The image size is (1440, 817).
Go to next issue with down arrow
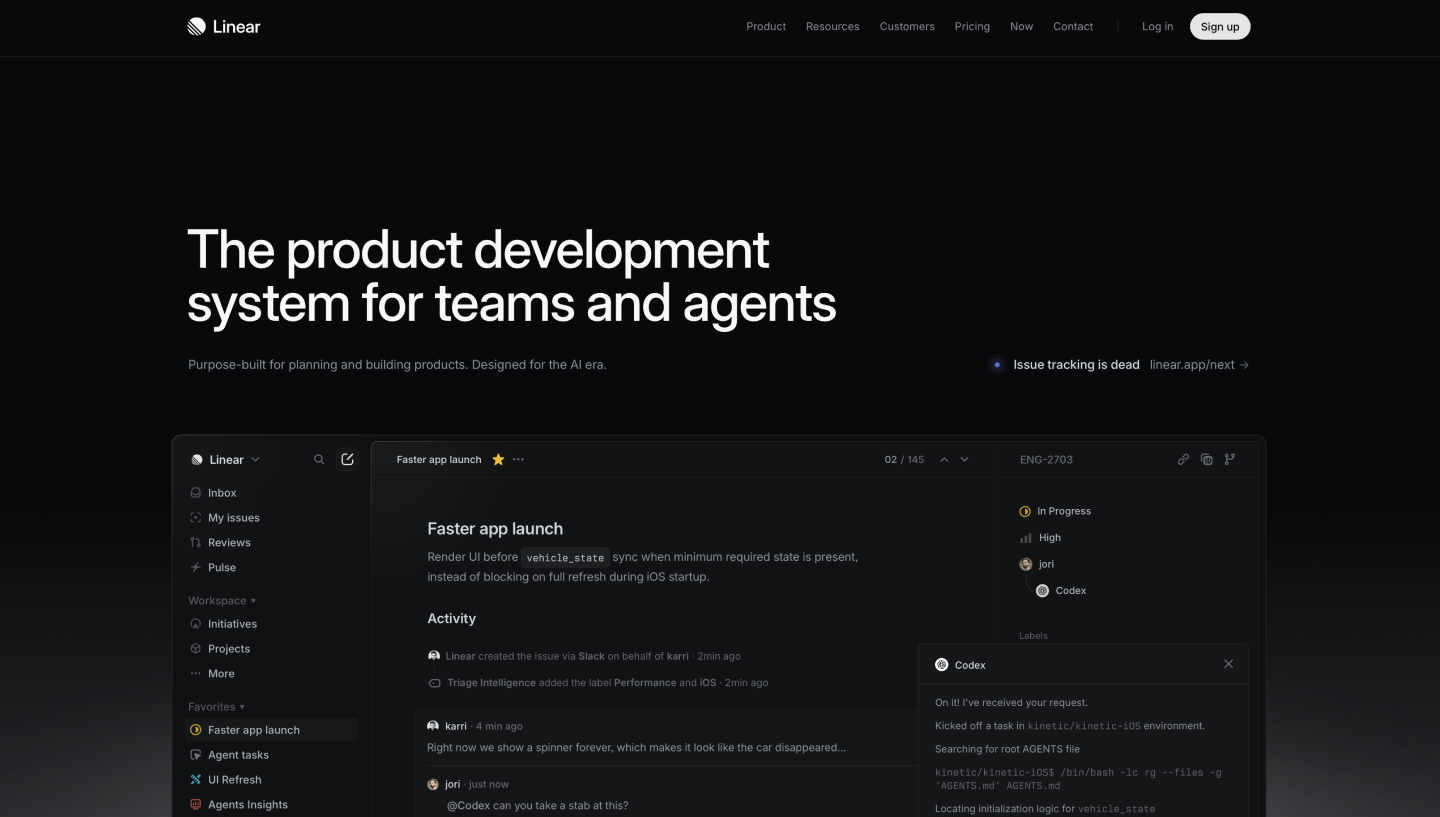pos(964,460)
